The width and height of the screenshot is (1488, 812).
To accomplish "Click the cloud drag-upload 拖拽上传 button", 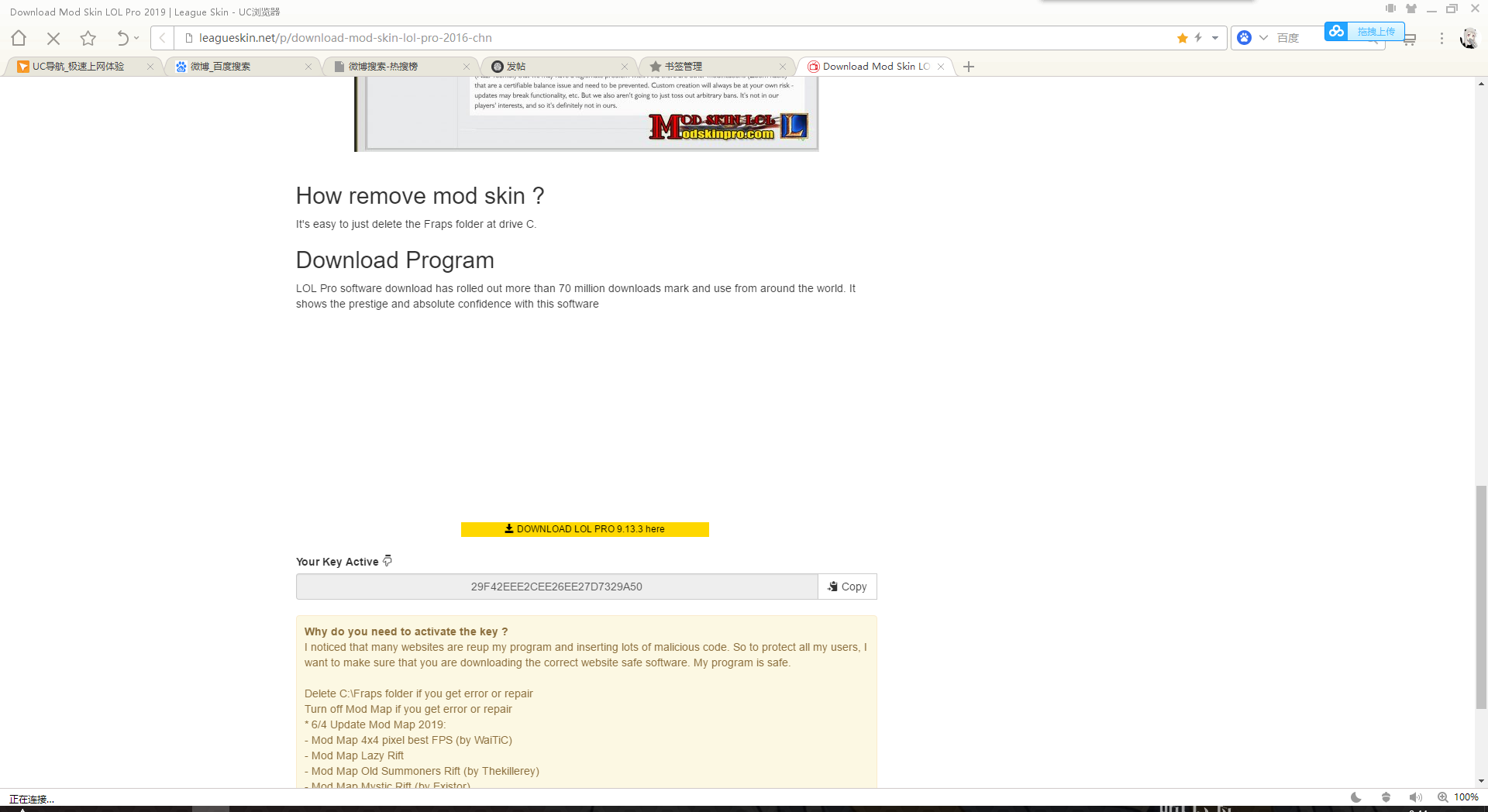I will pyautogui.click(x=1364, y=31).
